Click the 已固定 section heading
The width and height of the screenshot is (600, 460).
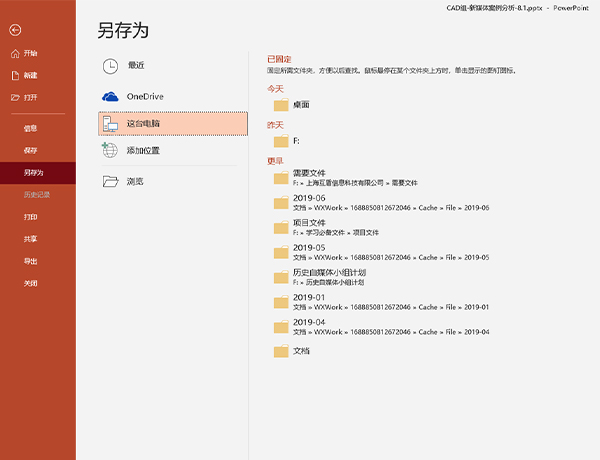[x=279, y=59]
